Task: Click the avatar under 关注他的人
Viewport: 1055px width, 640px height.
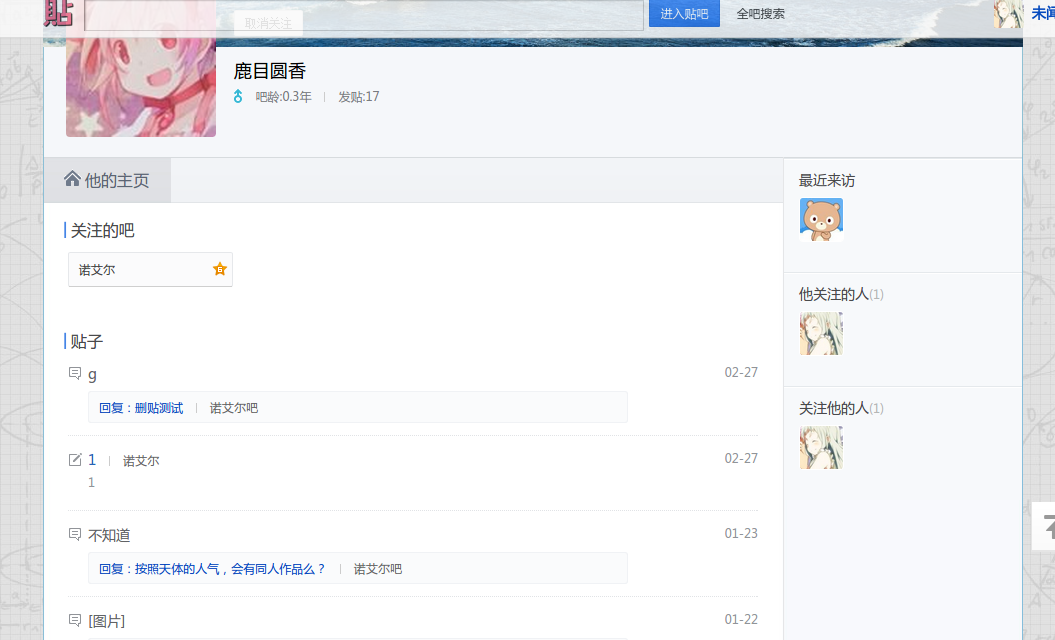Action: coord(821,447)
